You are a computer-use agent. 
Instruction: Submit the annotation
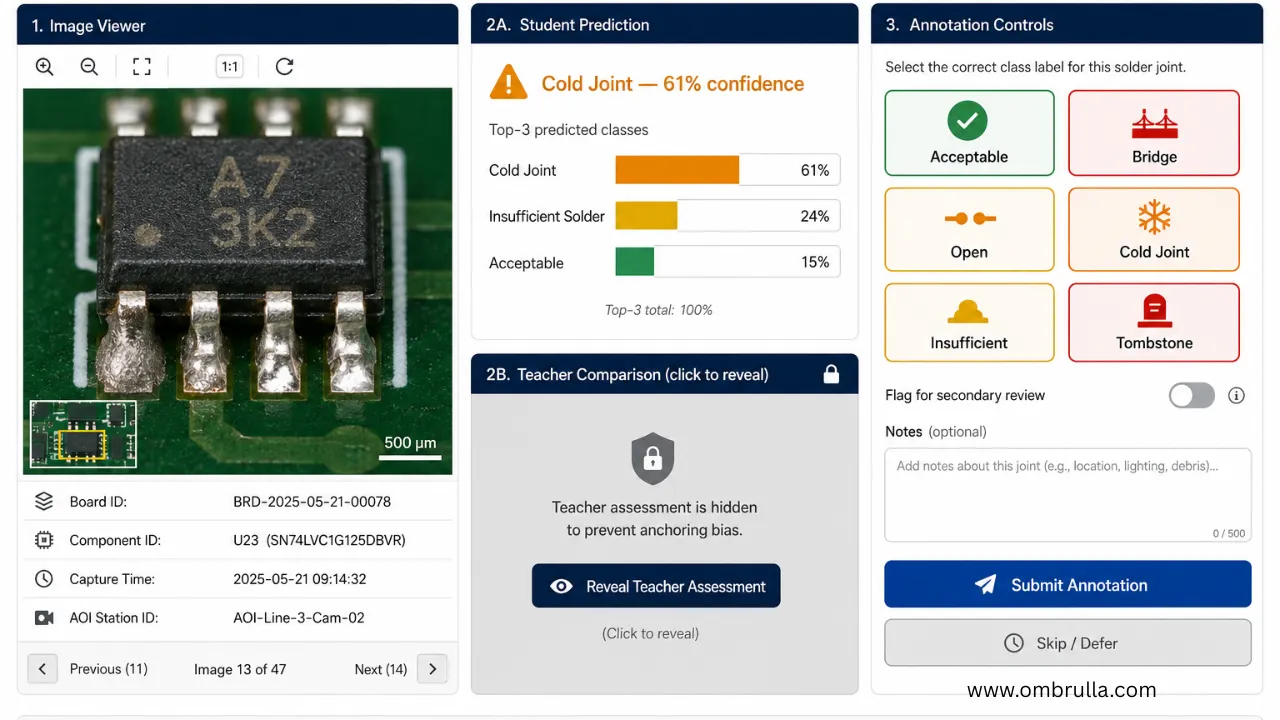(1068, 585)
